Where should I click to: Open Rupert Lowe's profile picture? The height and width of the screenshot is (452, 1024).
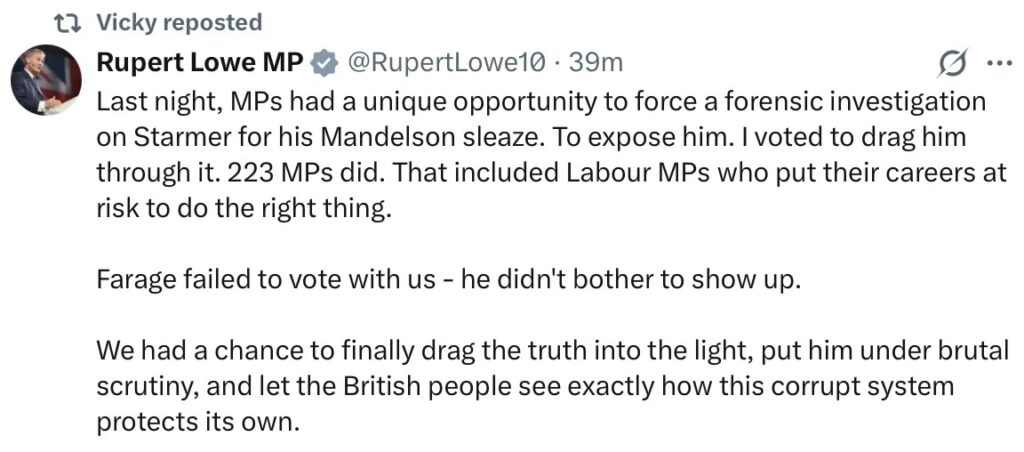pyautogui.click(x=45, y=79)
